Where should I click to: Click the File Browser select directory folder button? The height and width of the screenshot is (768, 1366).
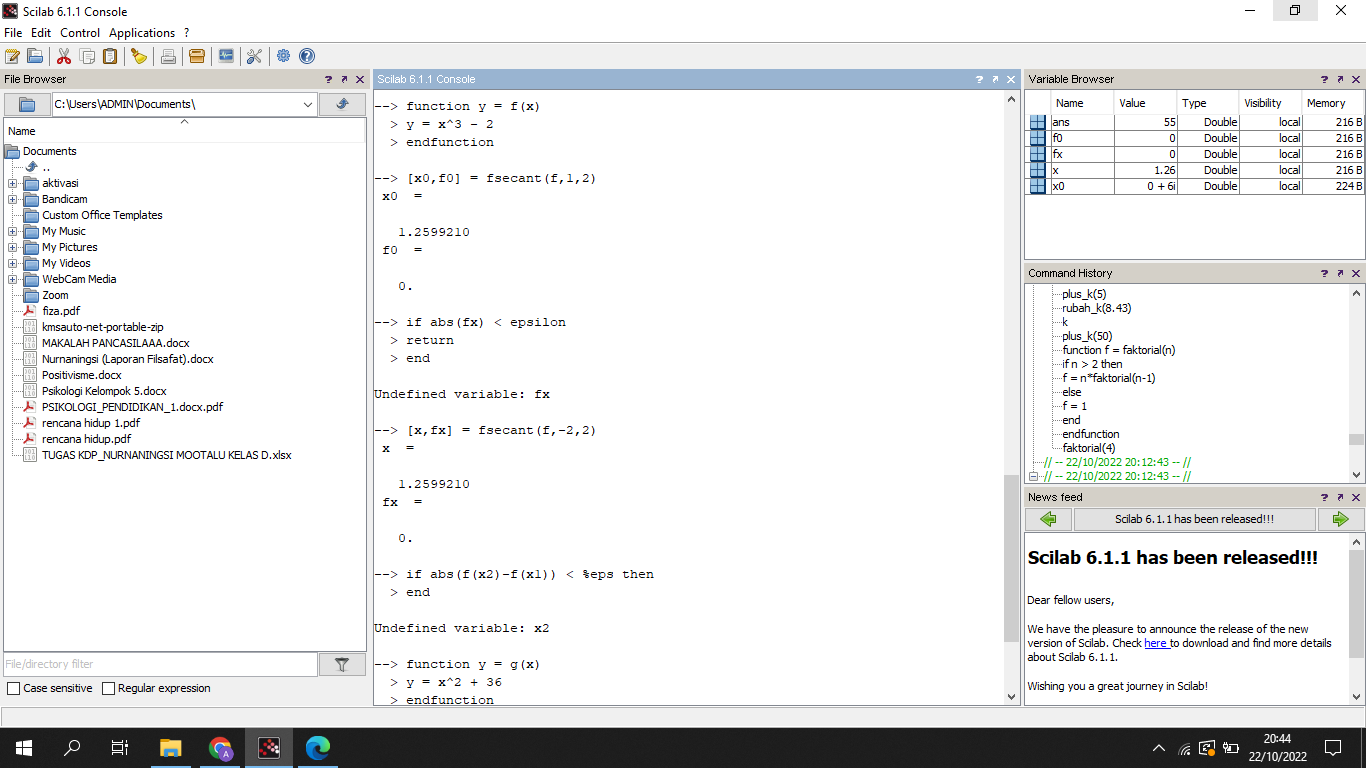[27, 104]
